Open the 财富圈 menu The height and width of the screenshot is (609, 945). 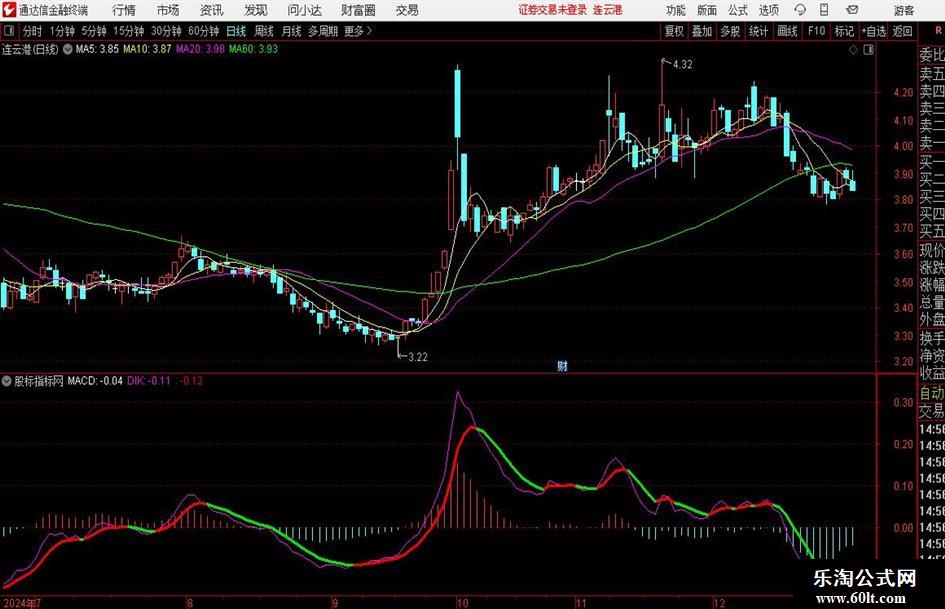point(358,10)
